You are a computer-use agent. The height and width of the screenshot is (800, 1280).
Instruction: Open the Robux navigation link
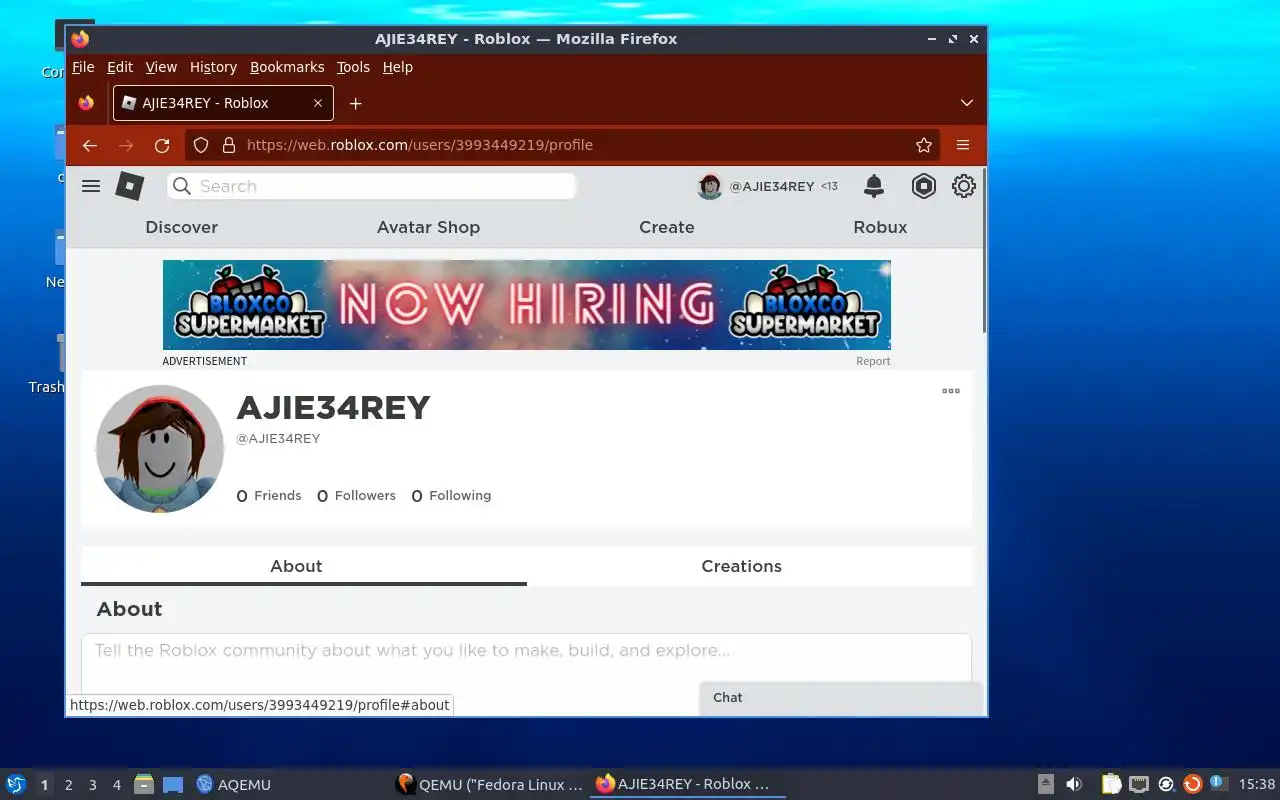(880, 227)
